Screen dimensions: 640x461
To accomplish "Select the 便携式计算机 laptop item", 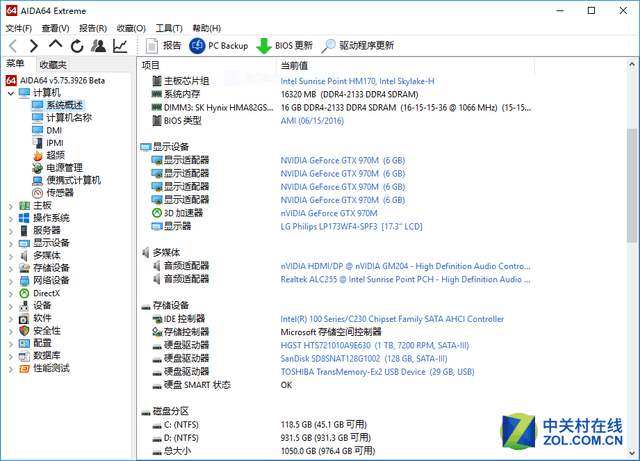I will 67,180.
